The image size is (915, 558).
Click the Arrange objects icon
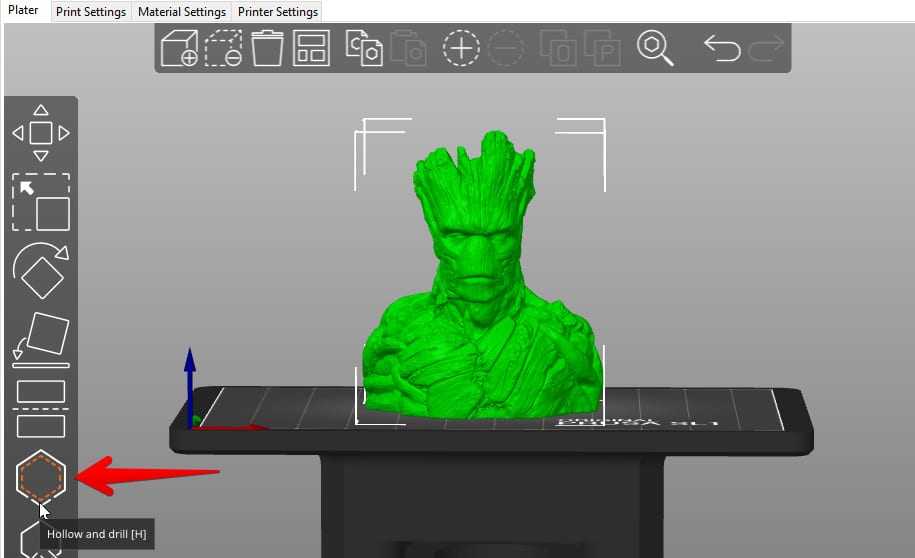click(x=311, y=48)
